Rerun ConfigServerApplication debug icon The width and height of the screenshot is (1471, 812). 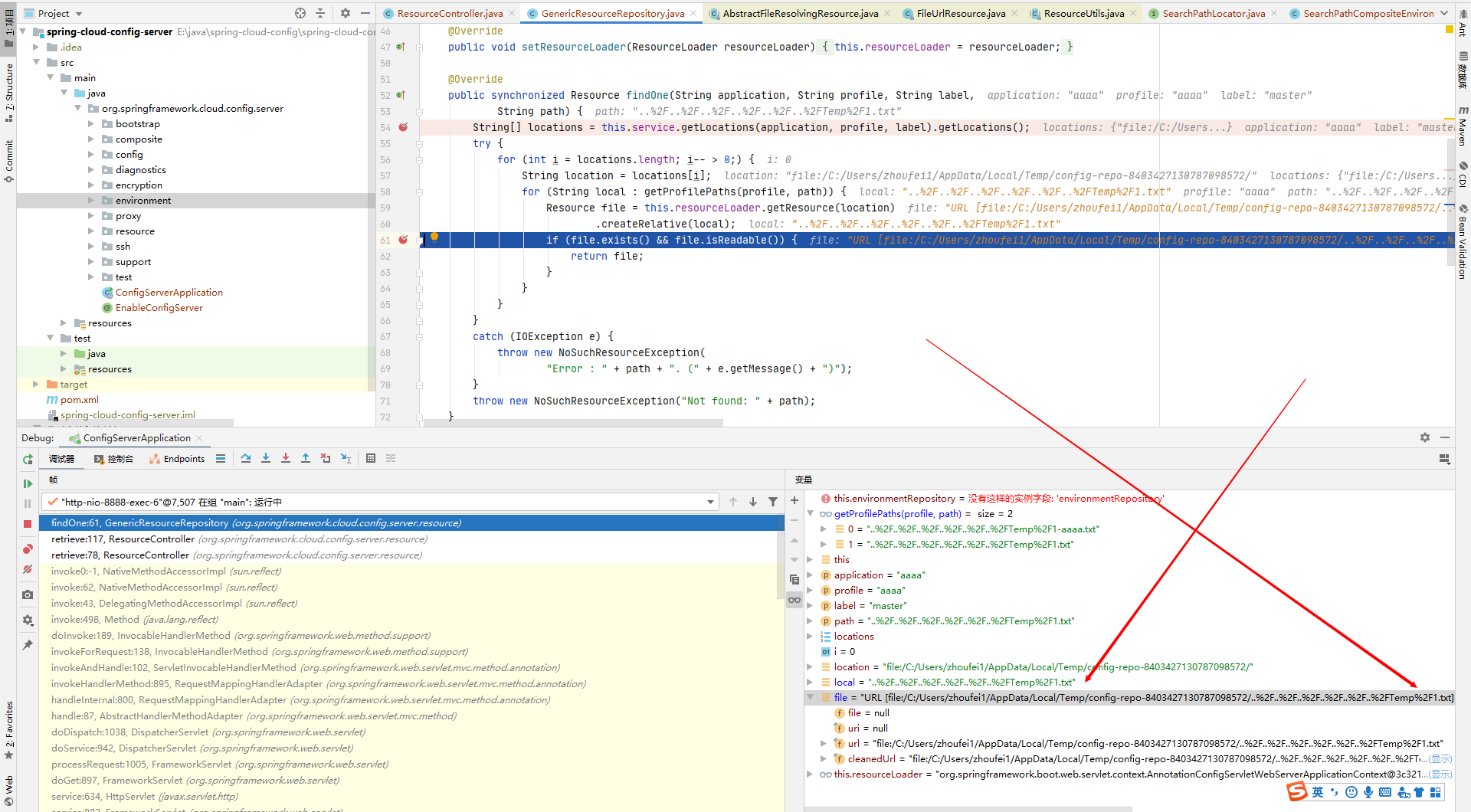point(28,460)
